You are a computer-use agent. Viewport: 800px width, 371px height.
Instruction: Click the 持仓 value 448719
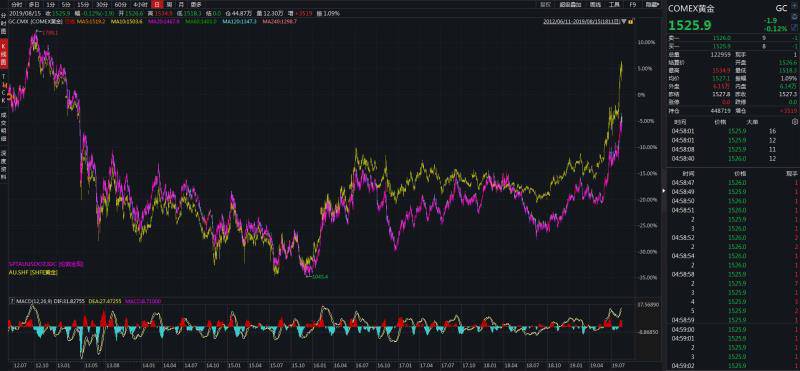pyautogui.click(x=721, y=110)
